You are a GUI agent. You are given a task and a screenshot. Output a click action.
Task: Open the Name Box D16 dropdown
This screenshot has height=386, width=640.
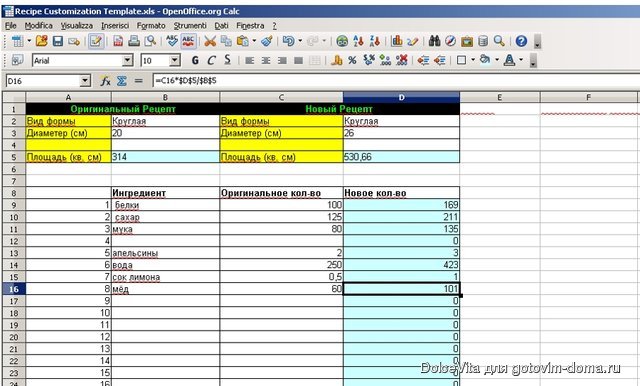tap(85, 81)
